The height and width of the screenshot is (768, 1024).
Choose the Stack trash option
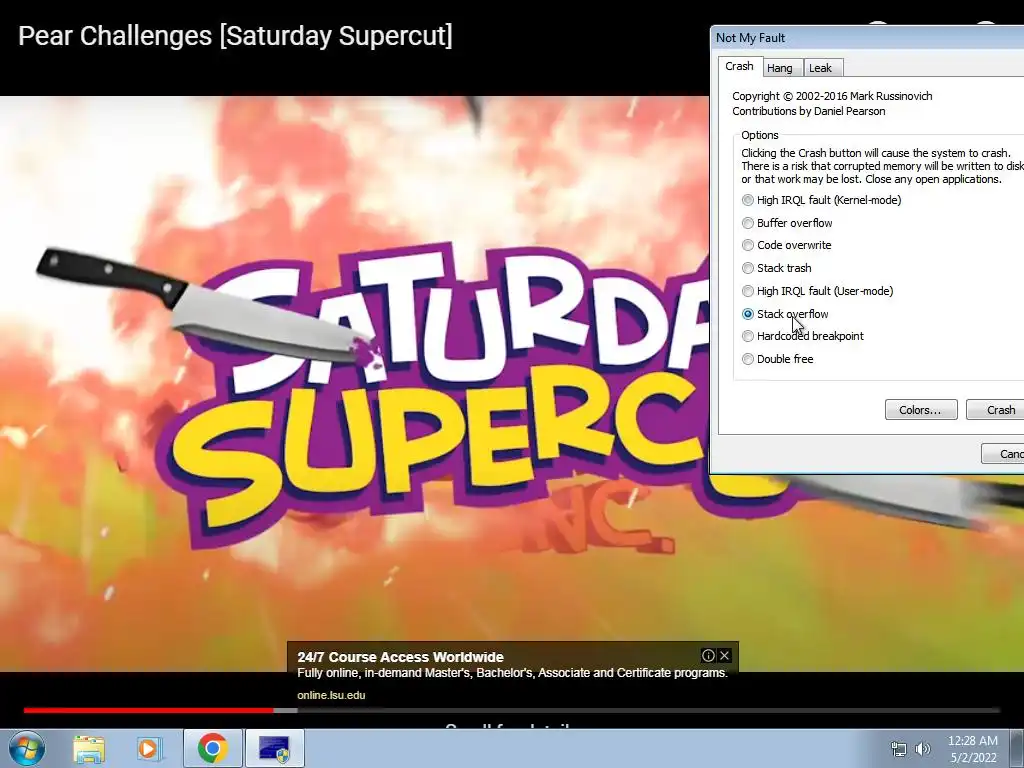pos(776,268)
